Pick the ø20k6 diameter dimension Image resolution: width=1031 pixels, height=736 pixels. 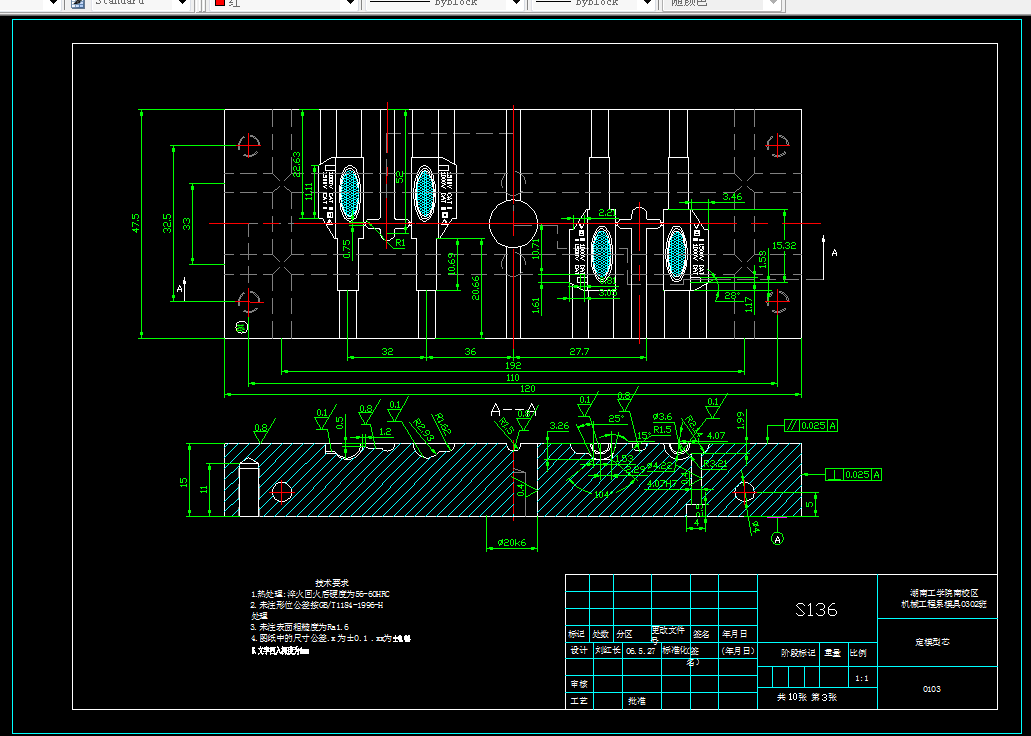[x=511, y=543]
